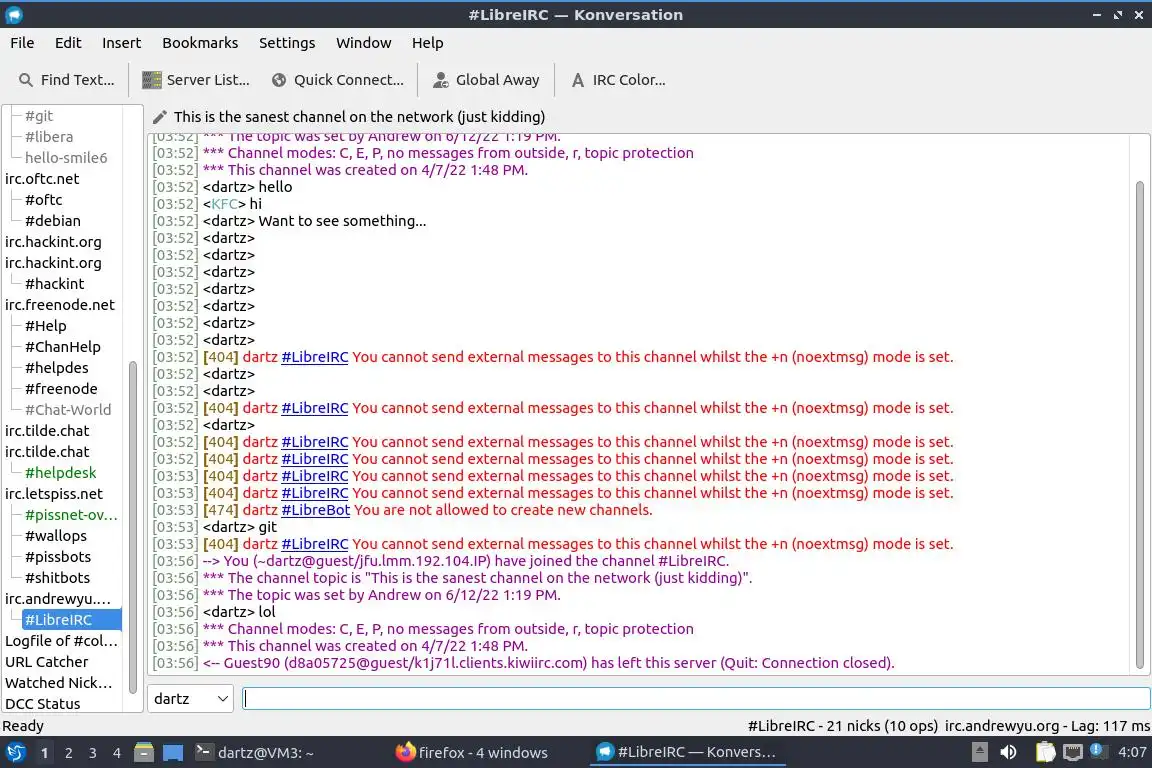The width and height of the screenshot is (1152, 768).
Task: Select highlighted #LibreIRC in the sidebar
Action: [71, 620]
